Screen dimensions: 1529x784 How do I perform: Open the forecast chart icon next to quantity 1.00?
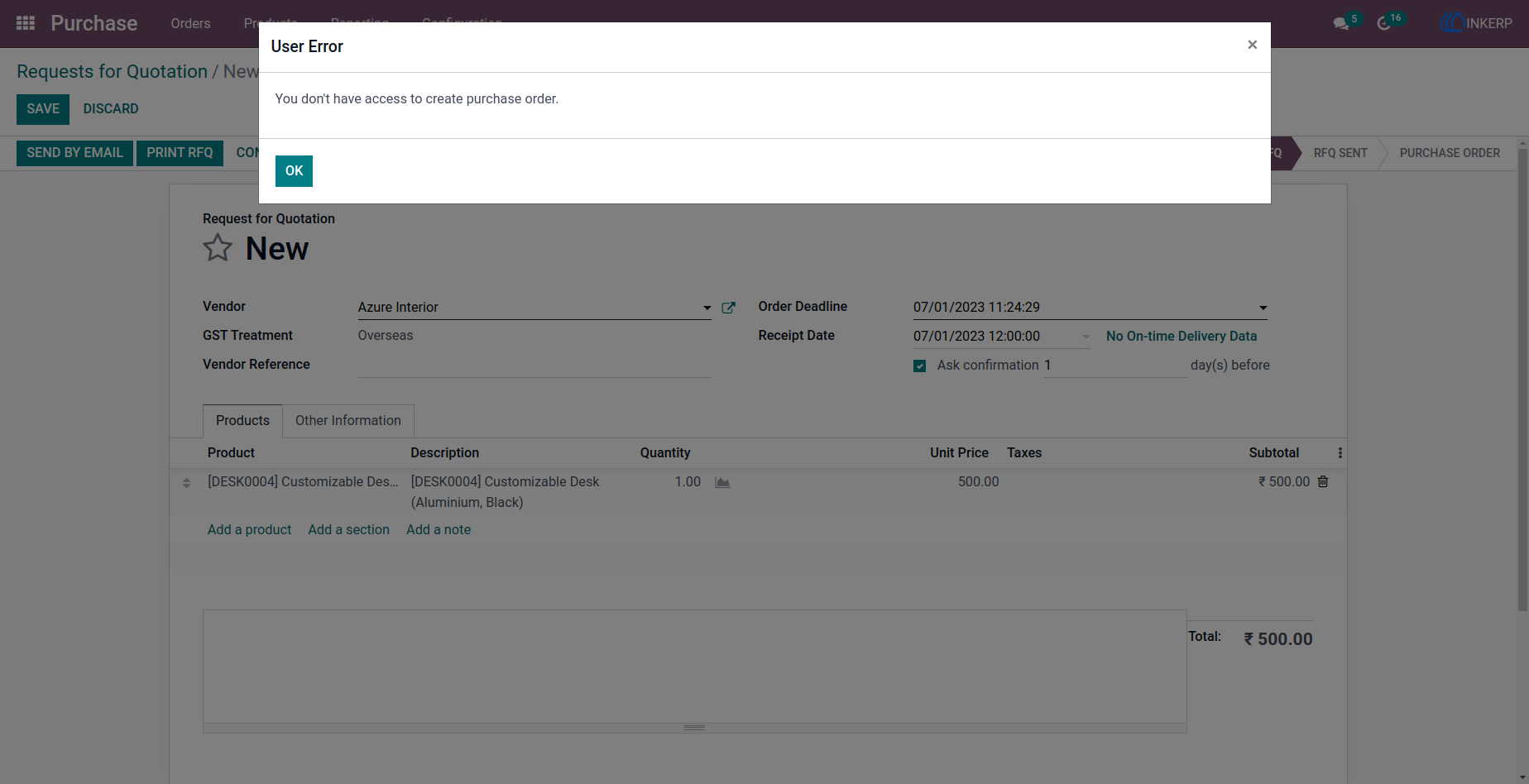coord(722,482)
